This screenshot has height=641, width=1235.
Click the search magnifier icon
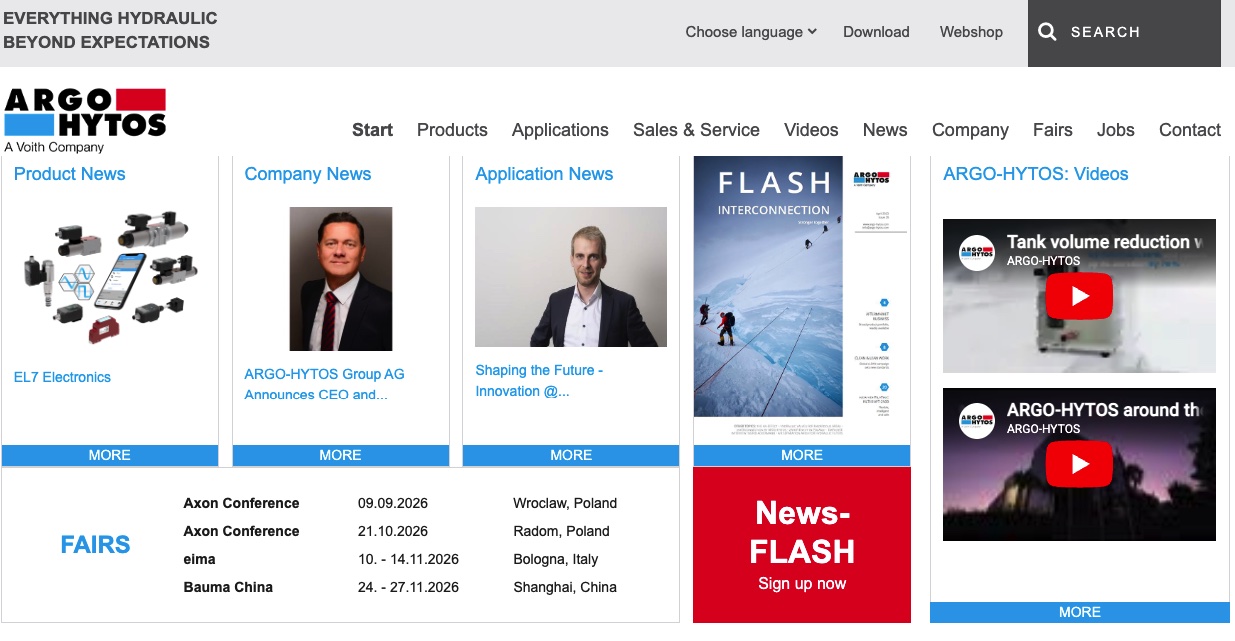[1047, 32]
